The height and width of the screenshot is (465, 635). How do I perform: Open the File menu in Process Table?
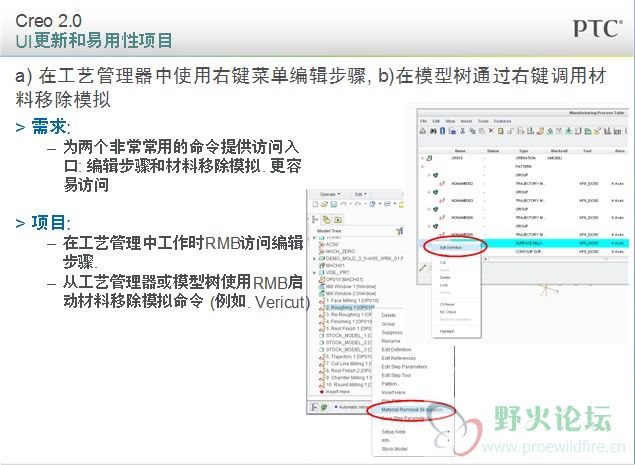423,121
